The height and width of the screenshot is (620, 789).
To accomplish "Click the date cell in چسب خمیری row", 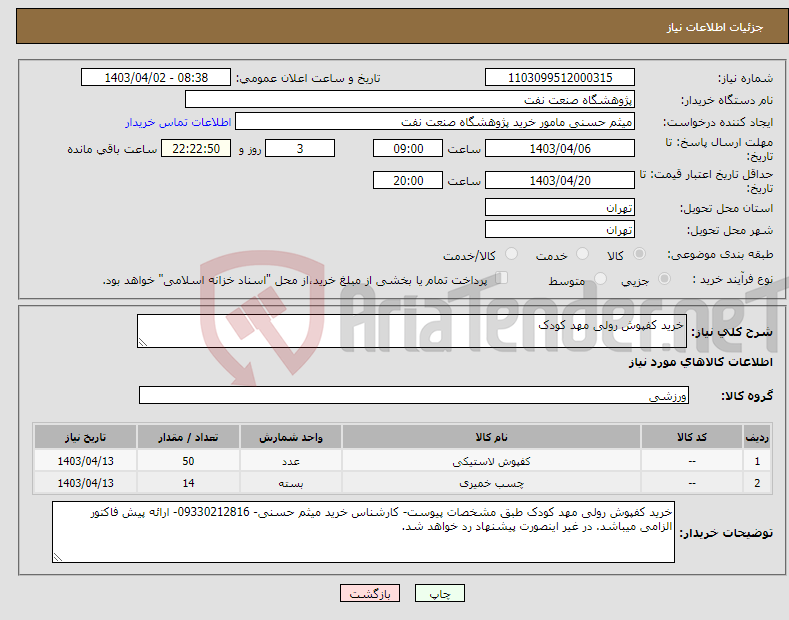I will coord(86,483).
